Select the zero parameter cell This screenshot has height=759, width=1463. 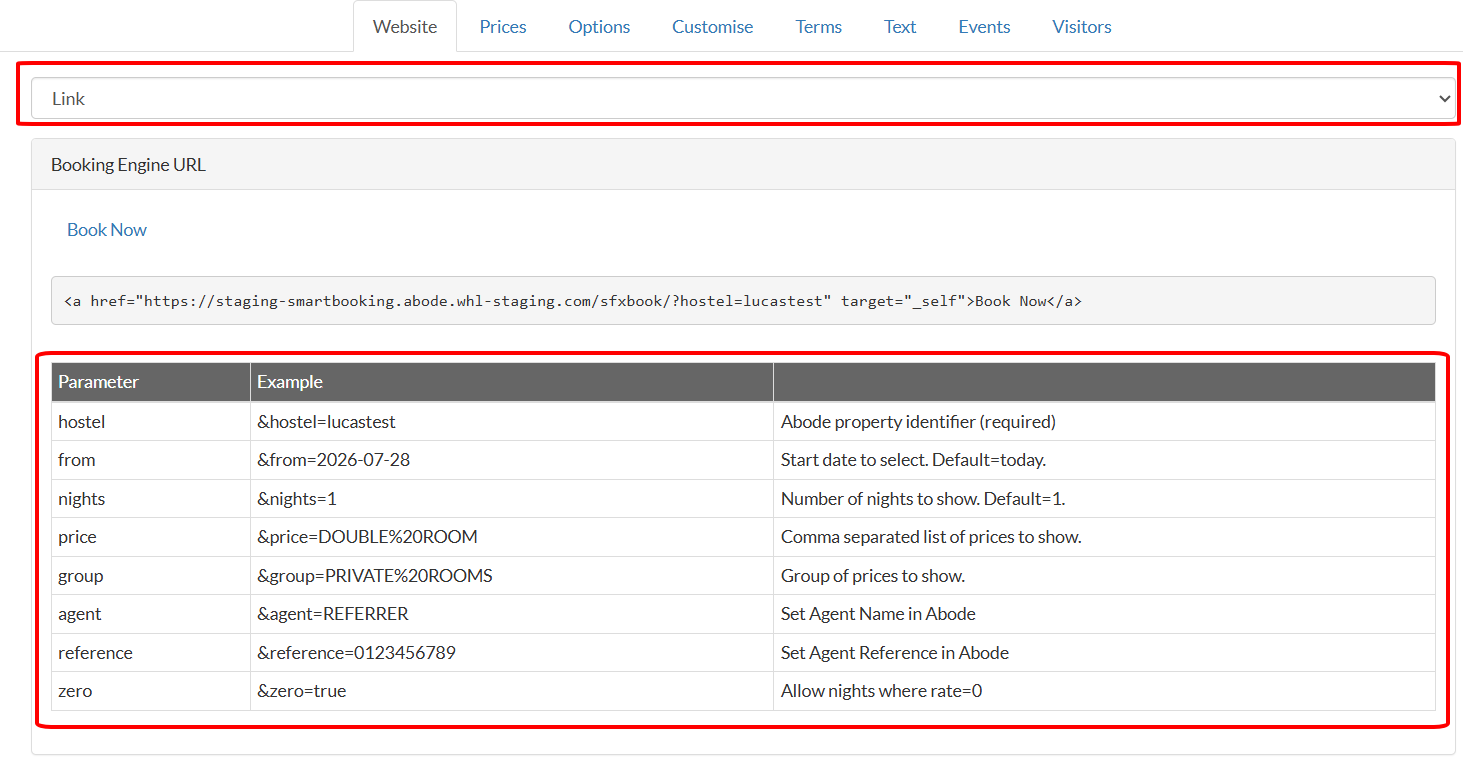tap(151, 691)
